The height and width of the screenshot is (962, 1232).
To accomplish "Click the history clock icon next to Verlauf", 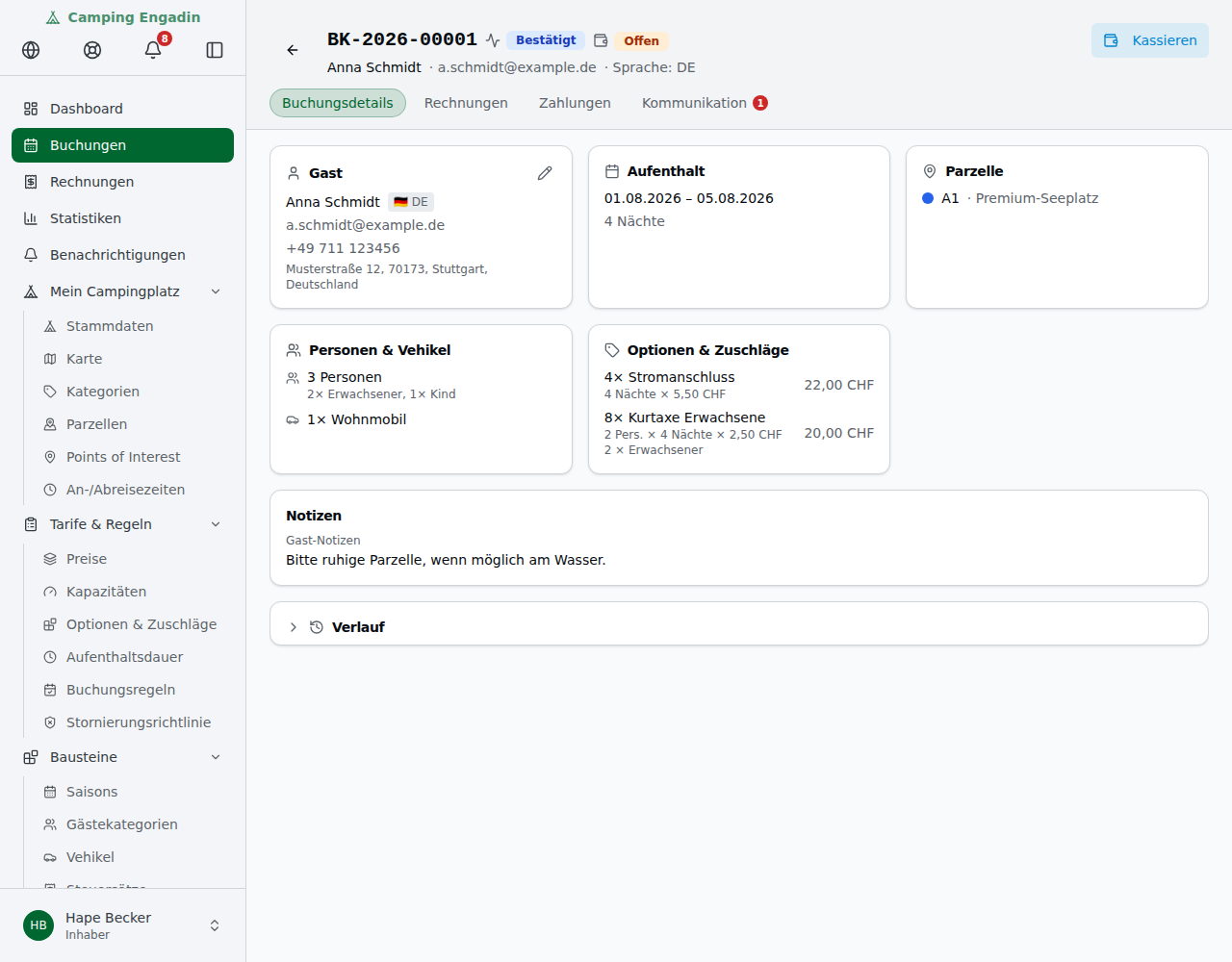I will pyautogui.click(x=317, y=627).
